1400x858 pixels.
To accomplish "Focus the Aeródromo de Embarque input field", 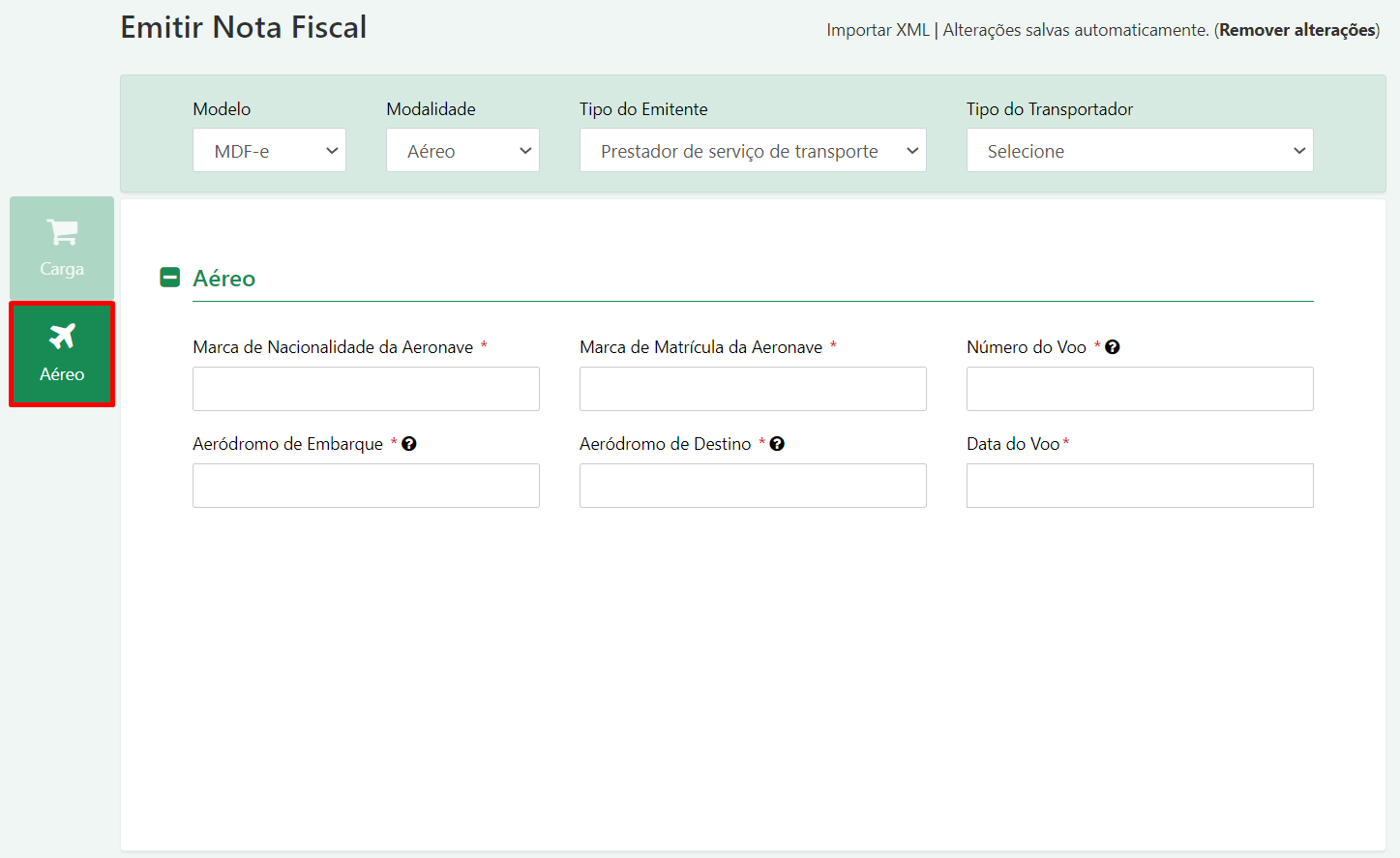I will [x=366, y=486].
